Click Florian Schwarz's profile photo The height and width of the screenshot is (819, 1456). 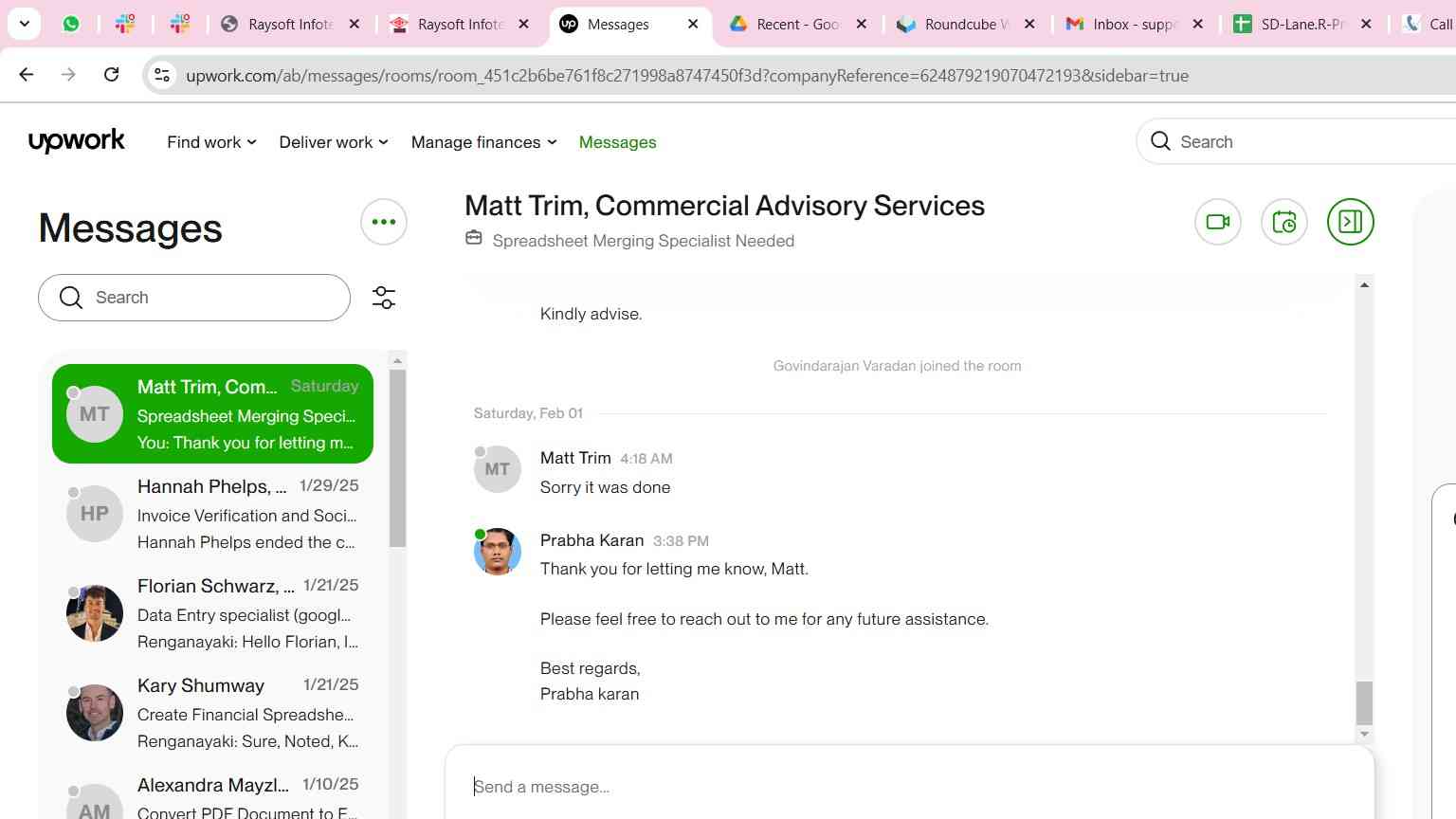[x=95, y=613]
